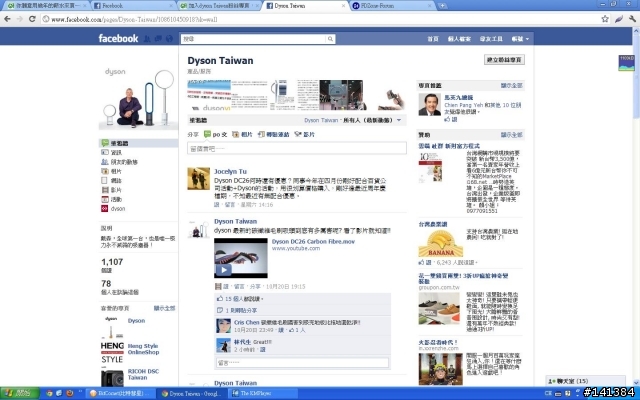Click the status update text box
The width and height of the screenshot is (640, 400).
pos(297,148)
